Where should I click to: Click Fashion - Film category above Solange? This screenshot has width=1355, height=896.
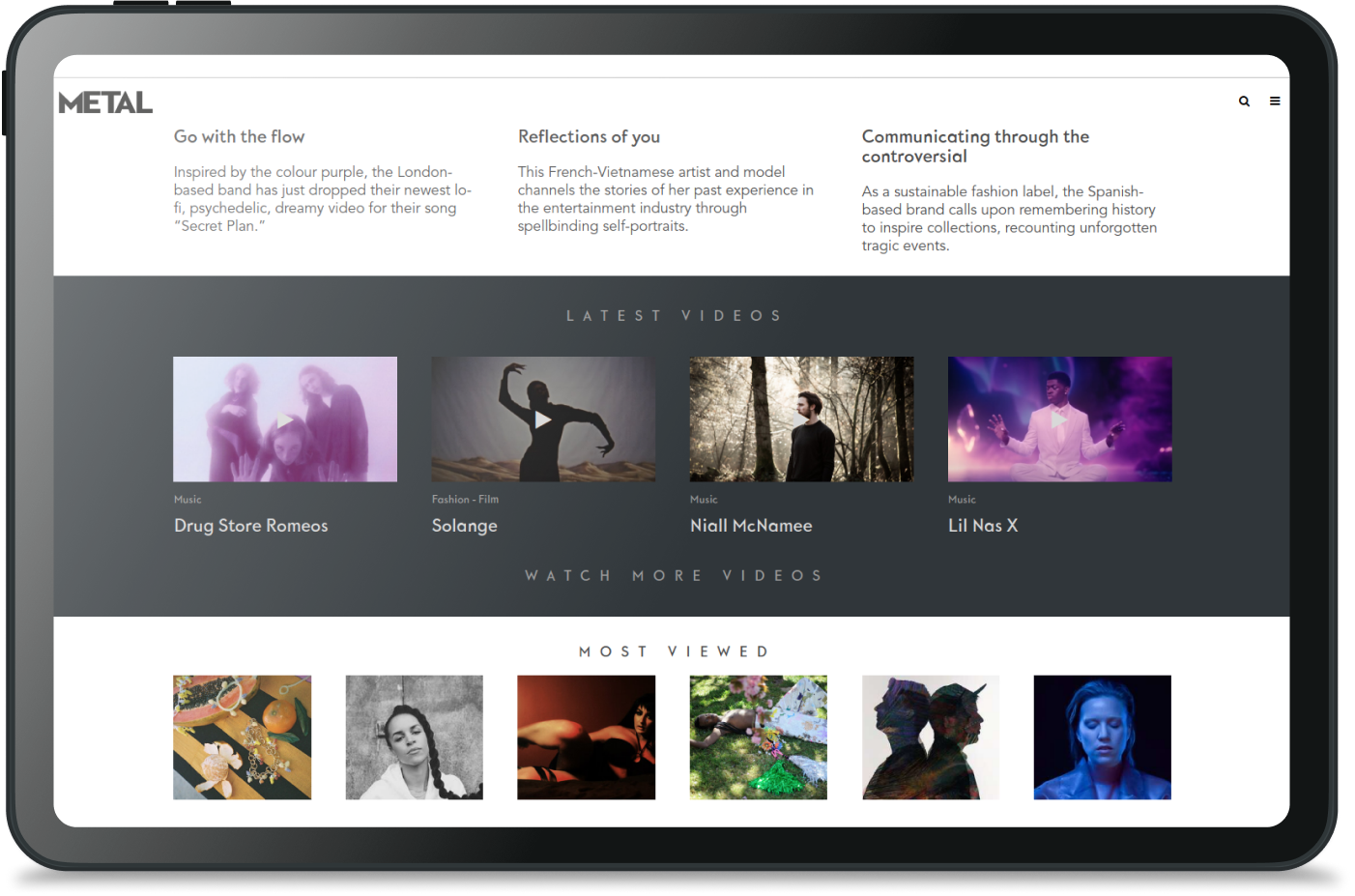[465, 500]
